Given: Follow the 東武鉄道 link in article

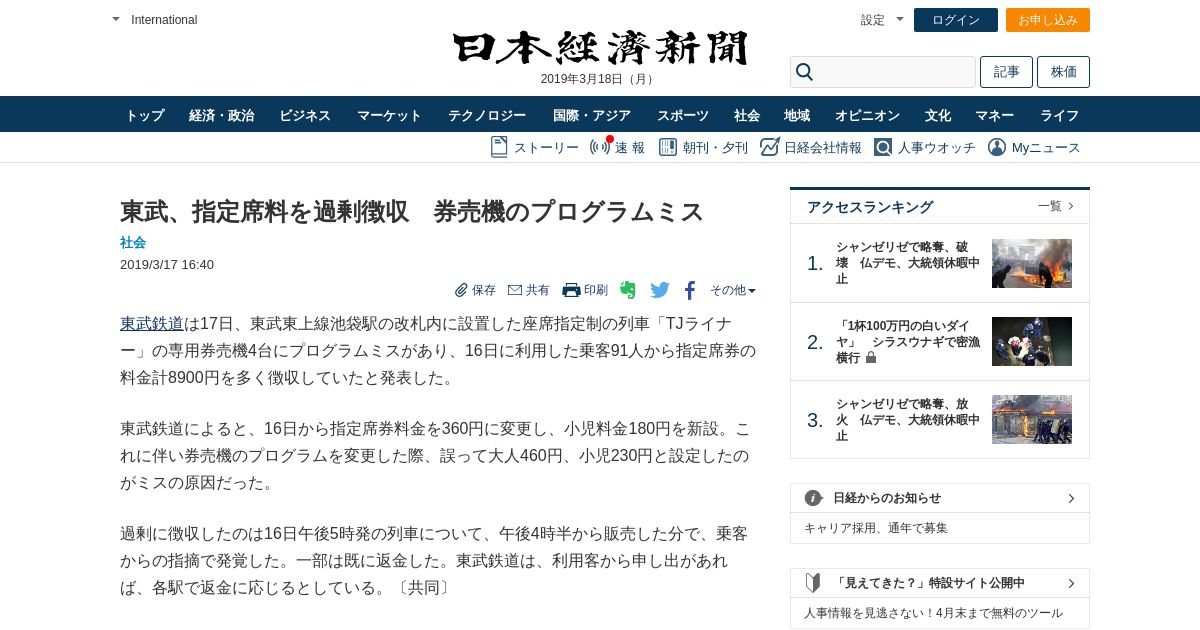Looking at the screenshot, I should point(152,323).
